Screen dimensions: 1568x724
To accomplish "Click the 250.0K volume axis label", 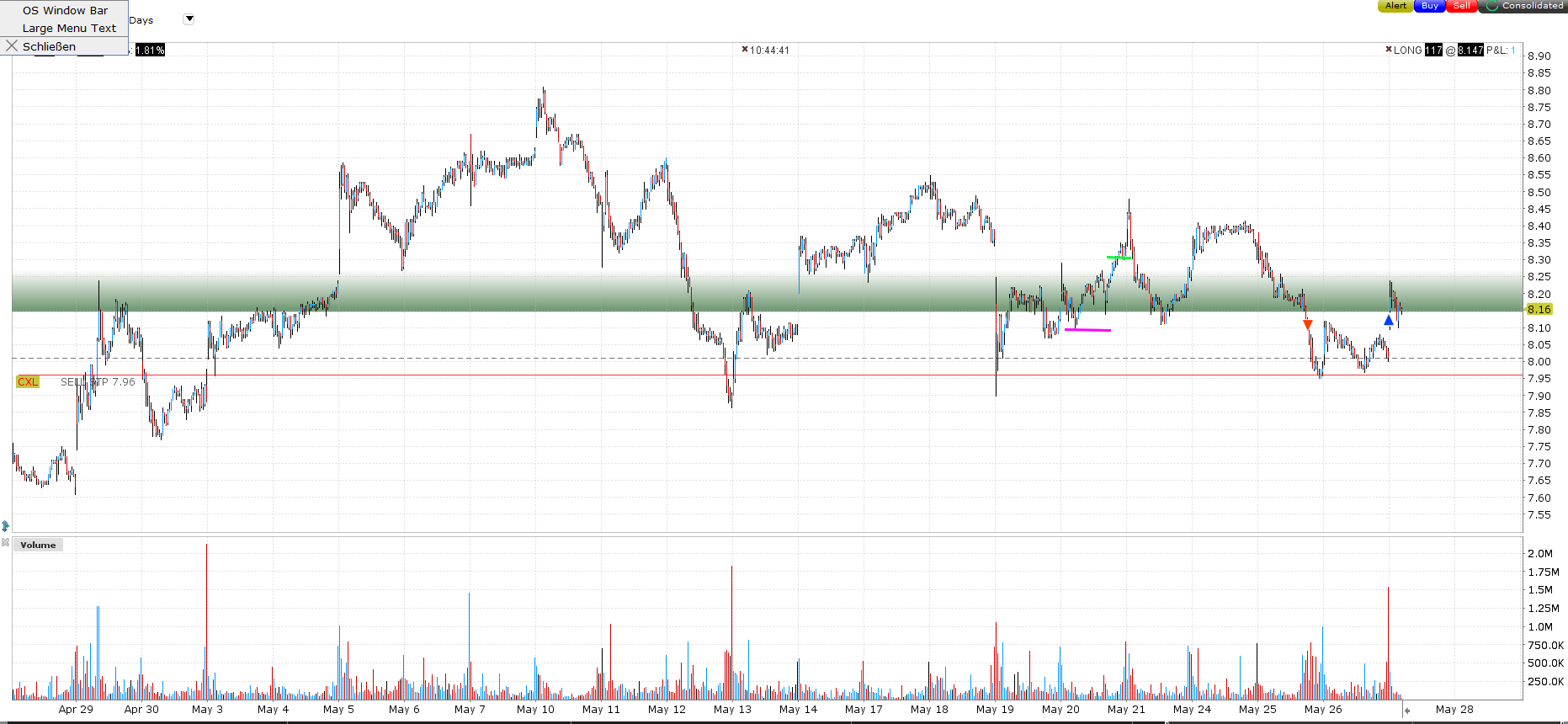I will [x=1545, y=682].
